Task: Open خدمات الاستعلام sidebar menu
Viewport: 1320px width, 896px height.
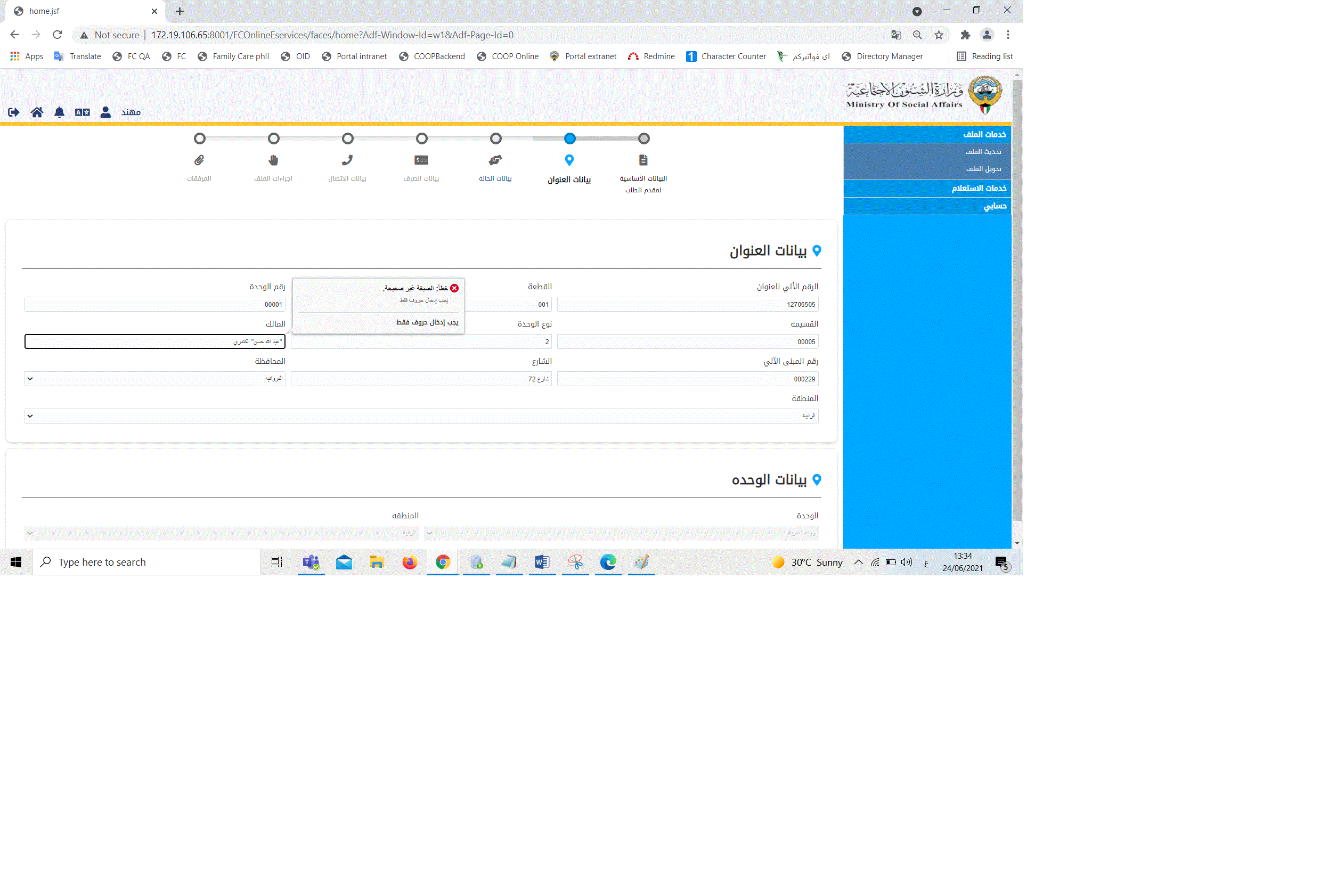Action: [x=927, y=189]
